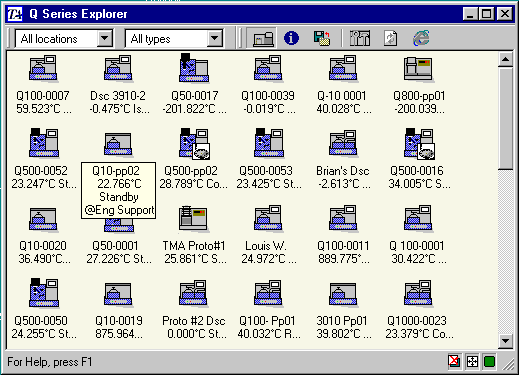519x375 pixels.
Task: Click the blue information icon in toolbar
Action: [x=291, y=38]
